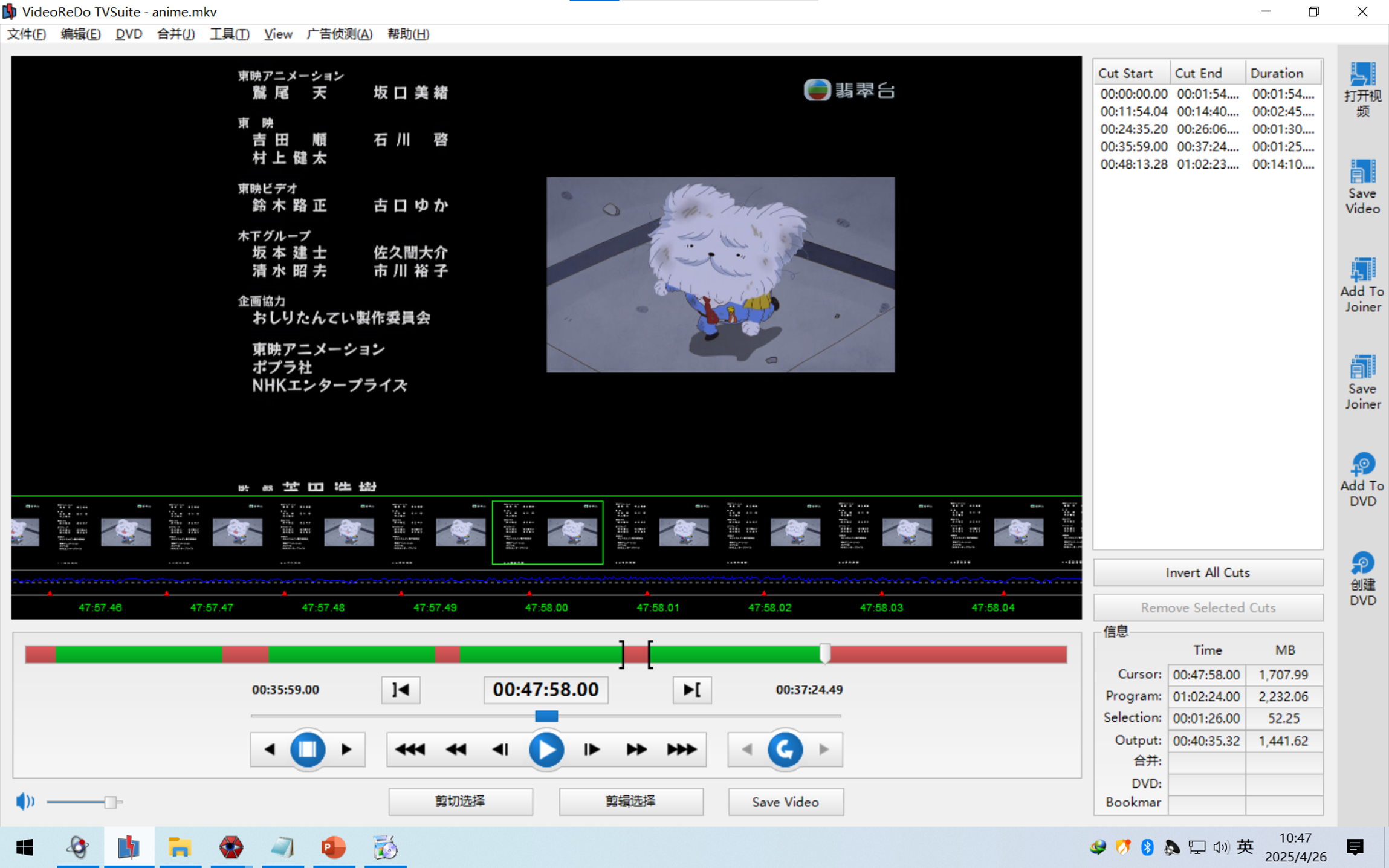Open the 广告侦测(A) menu
This screenshot has height=868, width=1389.
[340, 34]
